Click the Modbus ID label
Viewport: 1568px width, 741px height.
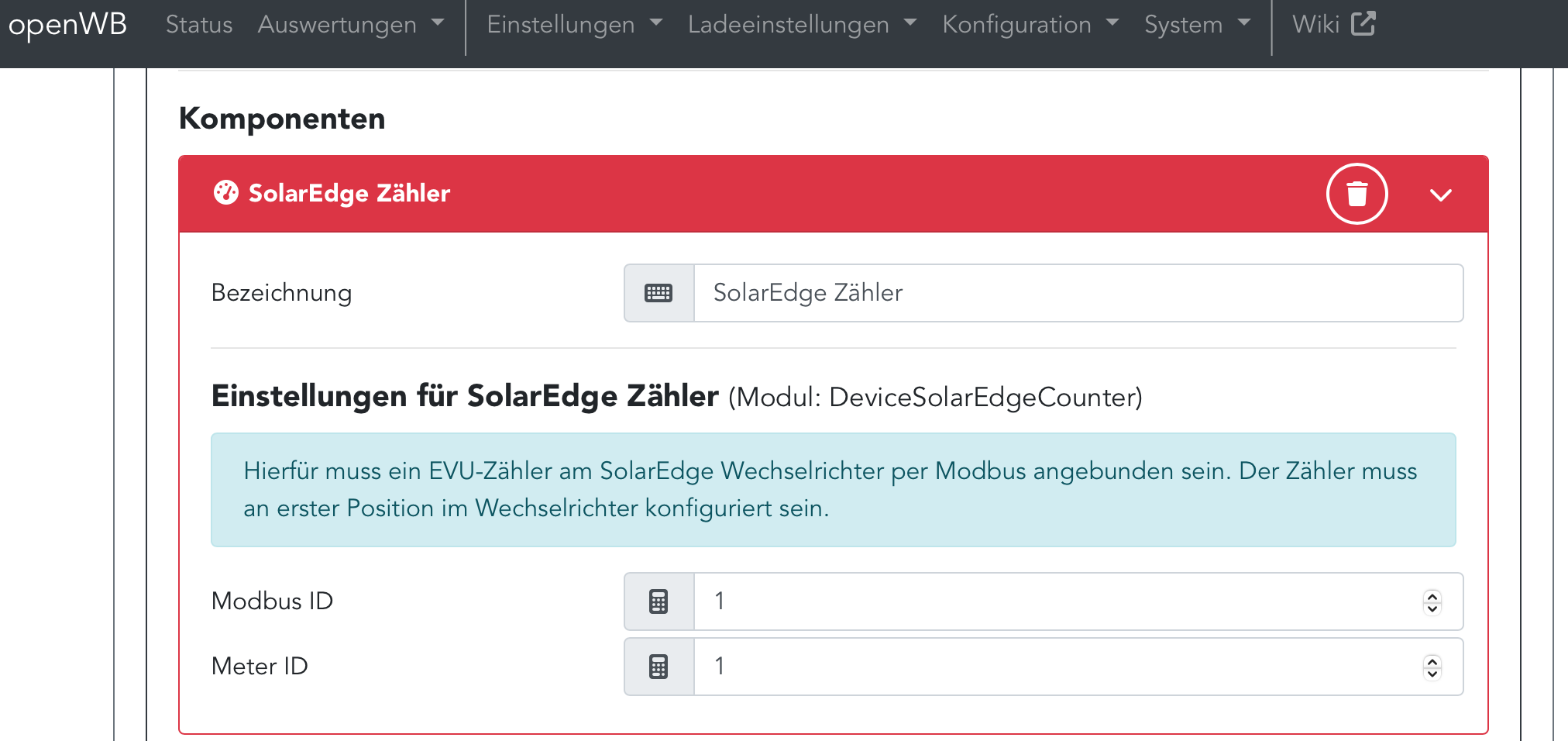272,601
